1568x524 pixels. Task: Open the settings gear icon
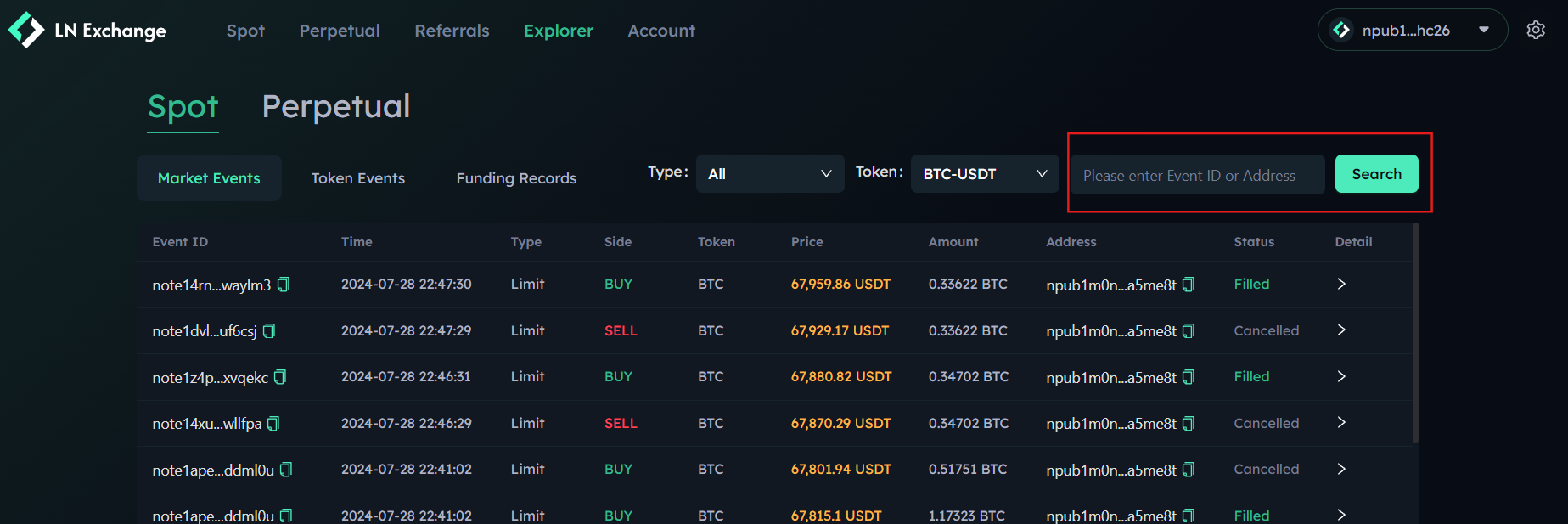1535,31
